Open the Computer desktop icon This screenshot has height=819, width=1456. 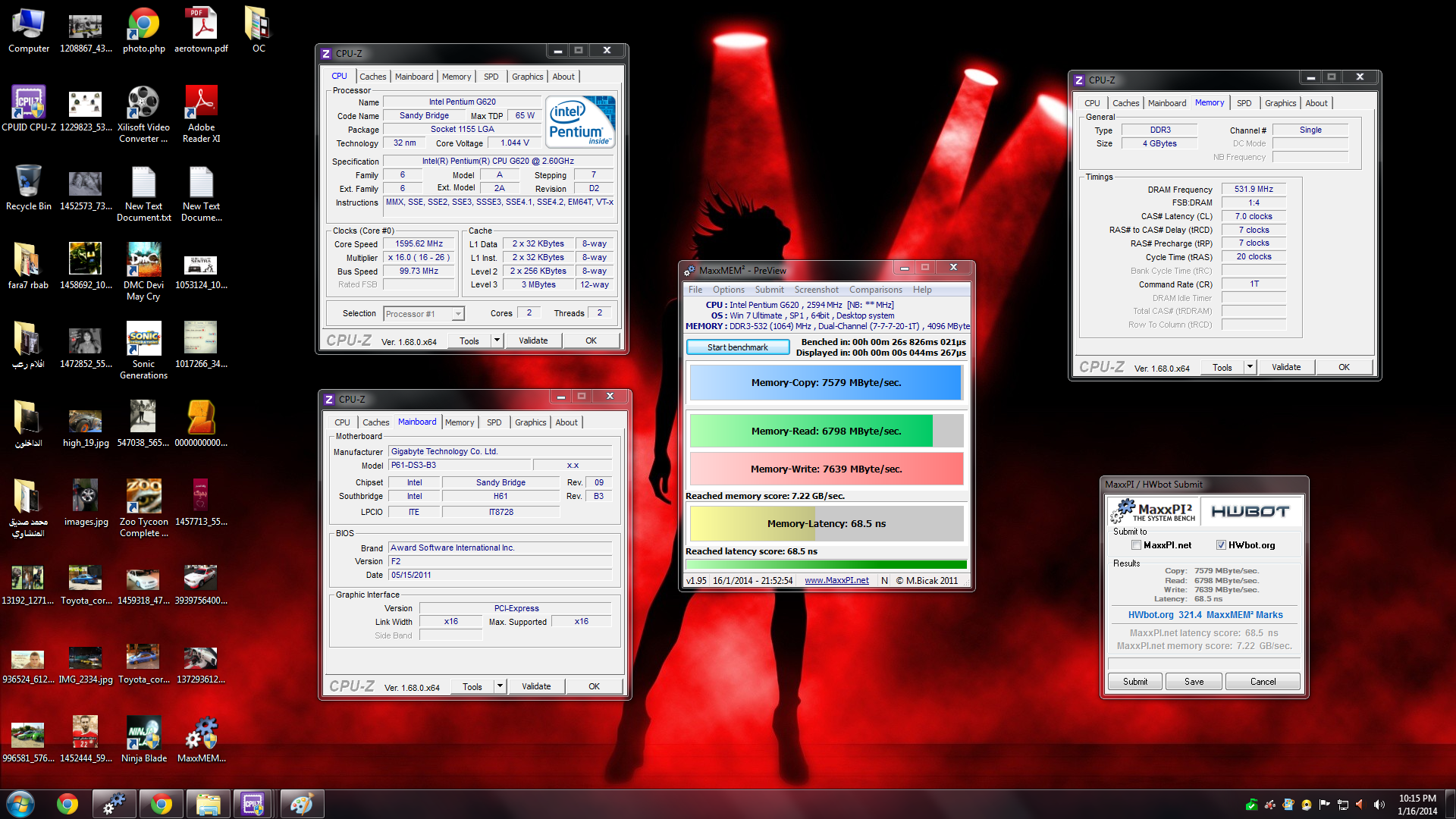(29, 30)
